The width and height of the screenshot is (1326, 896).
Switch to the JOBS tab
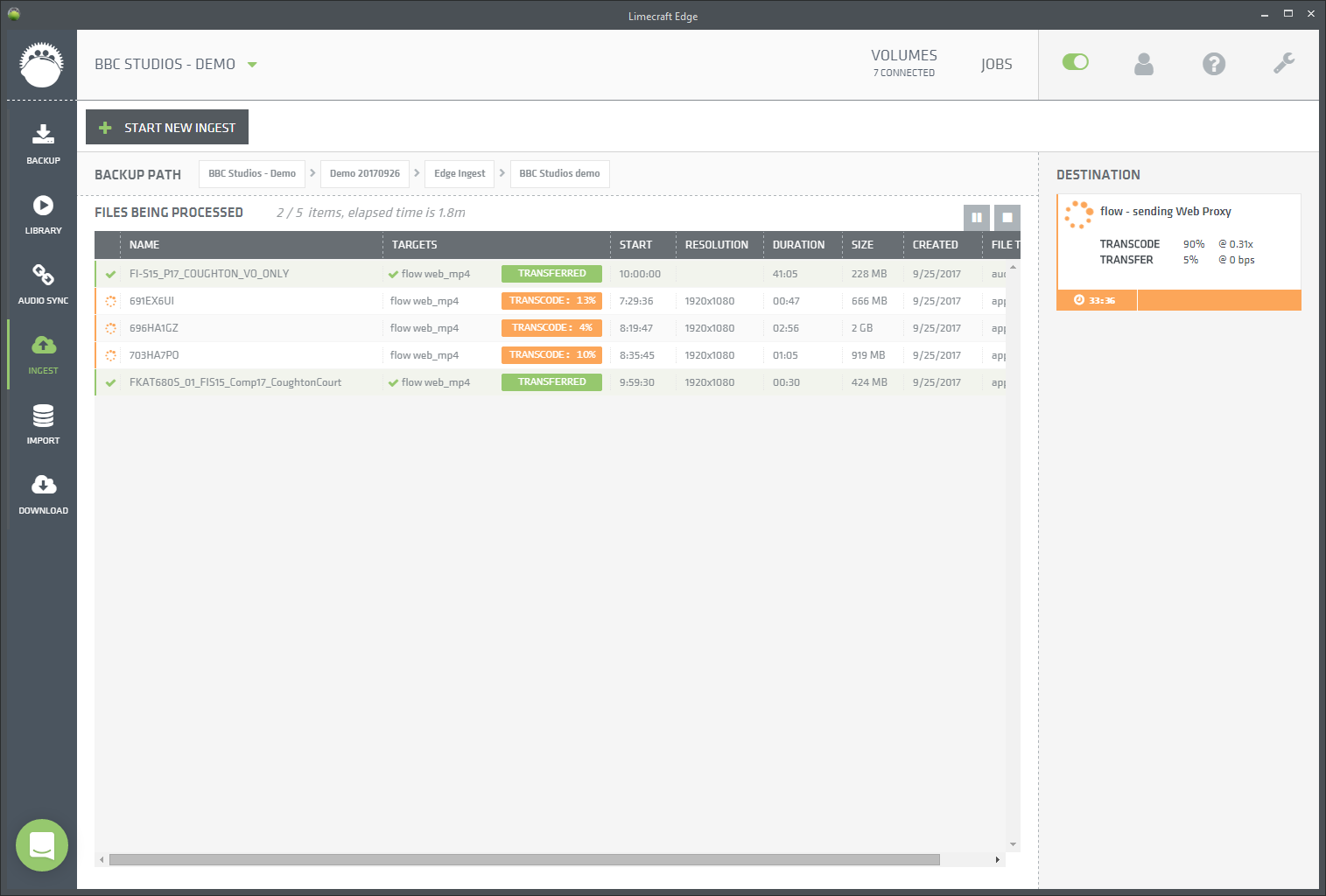(996, 63)
